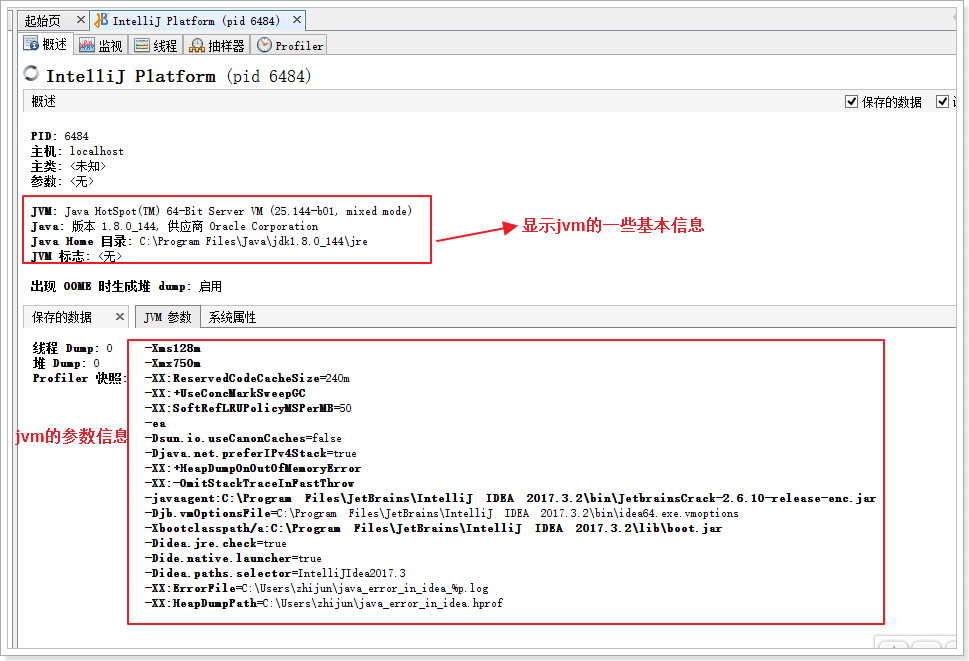This screenshot has height=661, width=969.
Task: Click the loading spinner beside IntelliJ Platform title
Action: click(31, 75)
